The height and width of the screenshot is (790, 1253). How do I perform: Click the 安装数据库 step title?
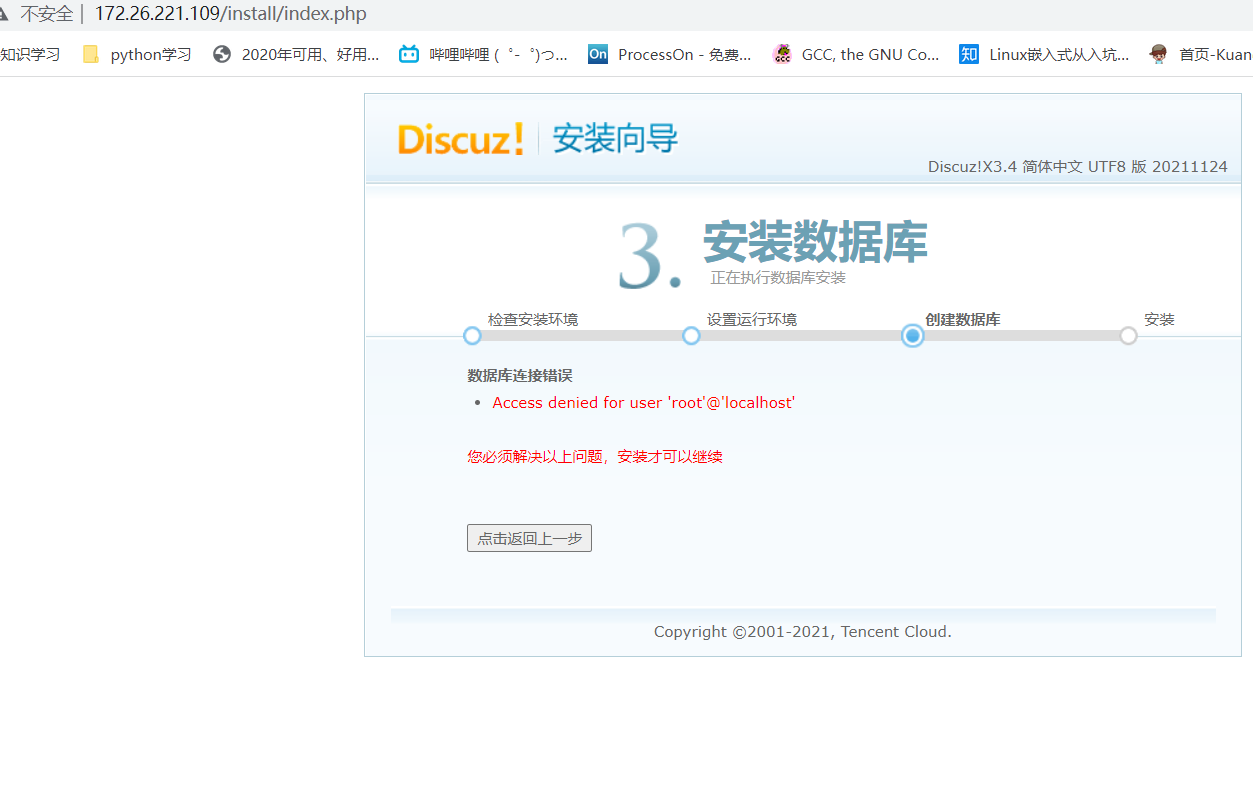[815, 242]
